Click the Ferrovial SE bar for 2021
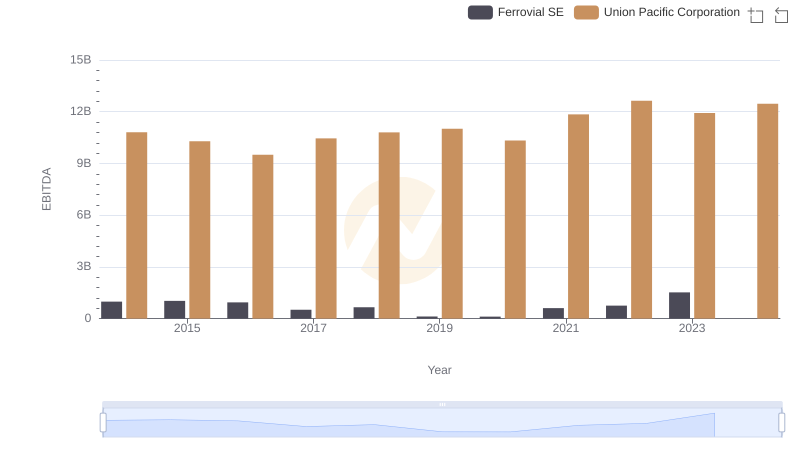The image size is (800, 461). (x=554, y=313)
